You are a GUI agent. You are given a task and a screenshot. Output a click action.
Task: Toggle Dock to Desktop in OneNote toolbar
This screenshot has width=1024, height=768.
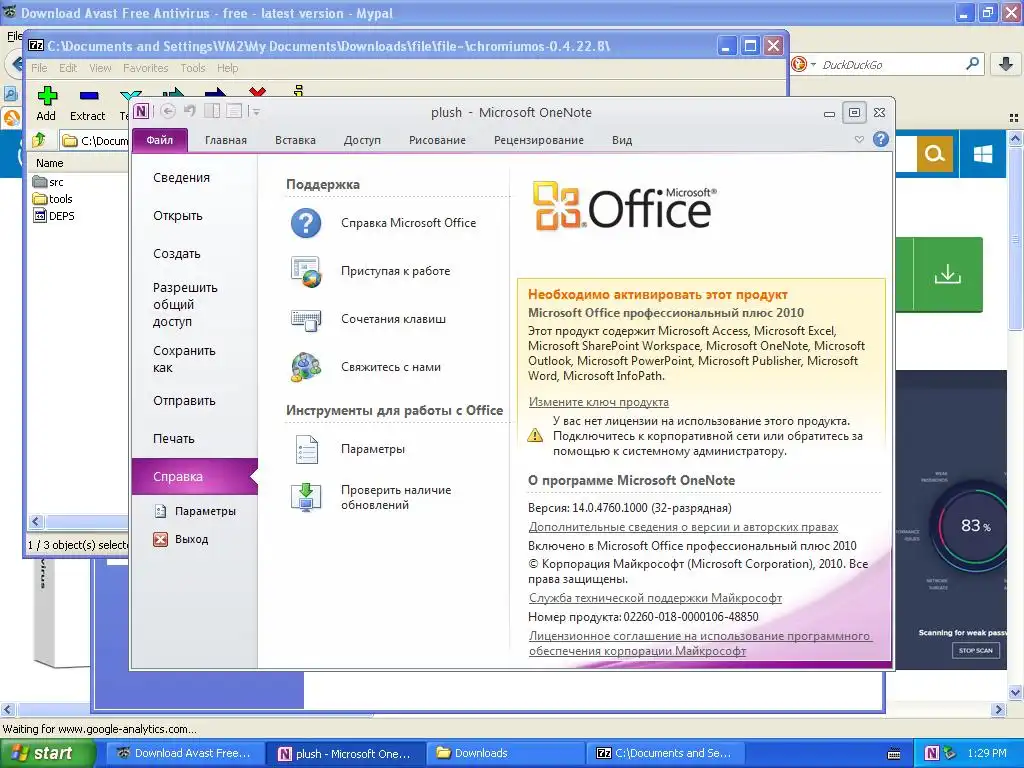(x=212, y=112)
